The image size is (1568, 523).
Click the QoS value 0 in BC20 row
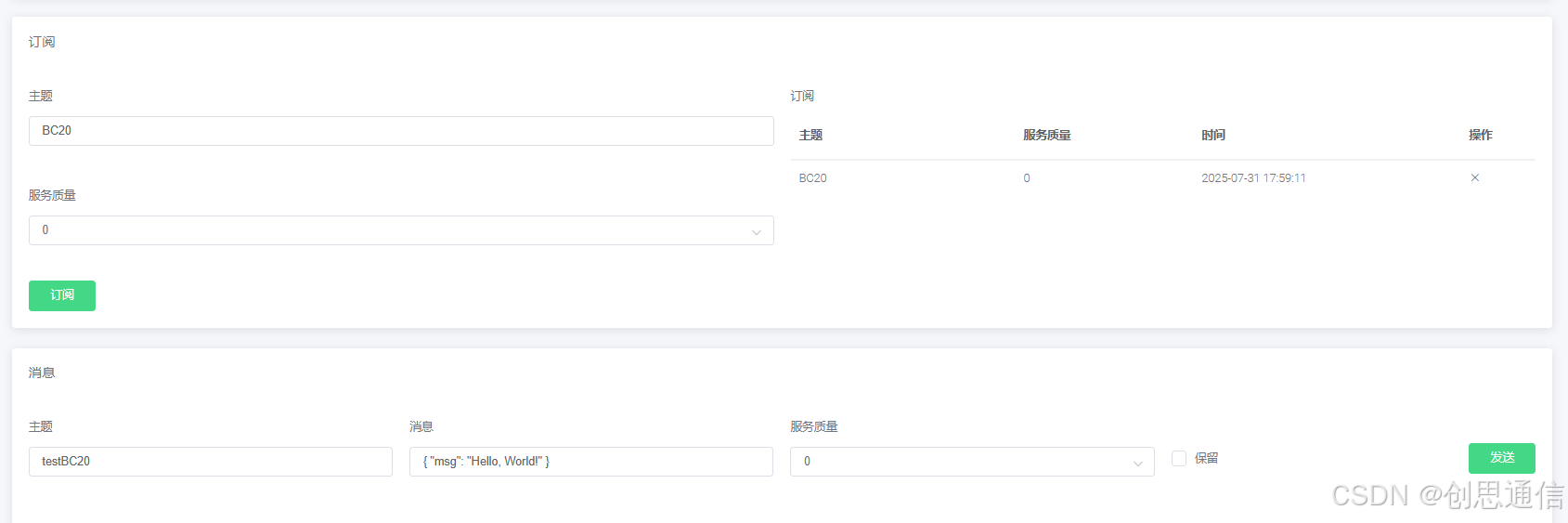click(1027, 178)
